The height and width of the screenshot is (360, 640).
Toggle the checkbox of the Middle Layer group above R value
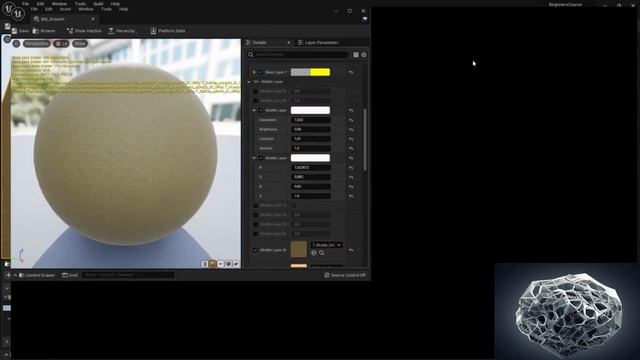coord(260,158)
